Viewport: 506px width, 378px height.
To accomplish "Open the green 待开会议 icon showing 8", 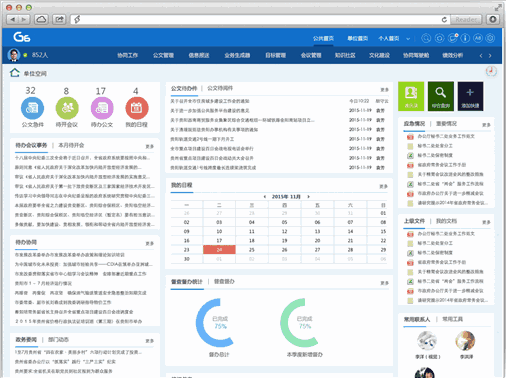I will coord(67,108).
